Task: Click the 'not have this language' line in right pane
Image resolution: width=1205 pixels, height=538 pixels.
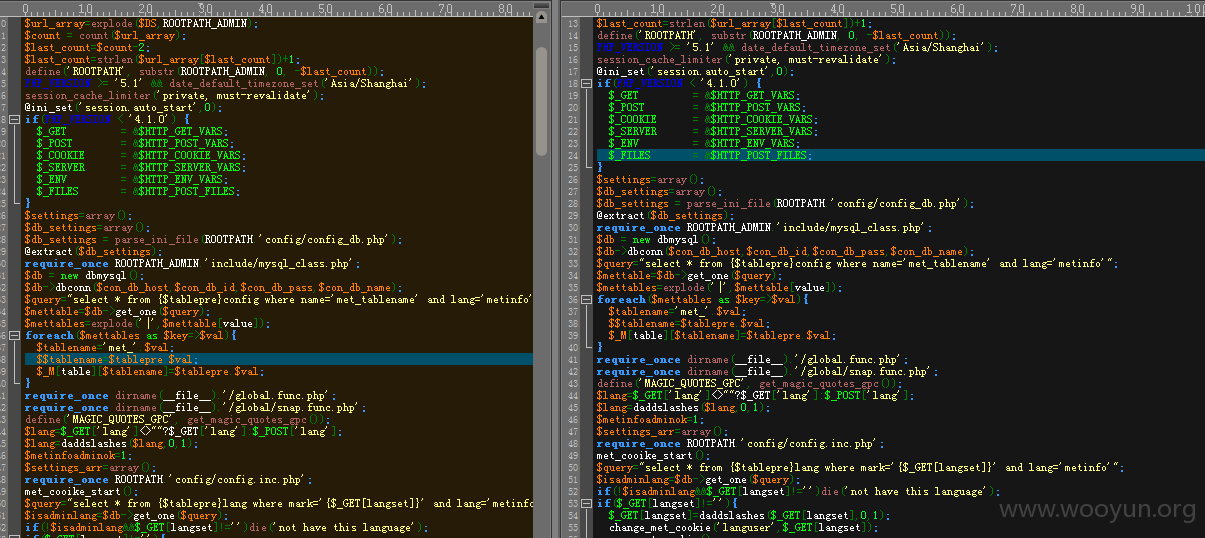Action: point(799,491)
